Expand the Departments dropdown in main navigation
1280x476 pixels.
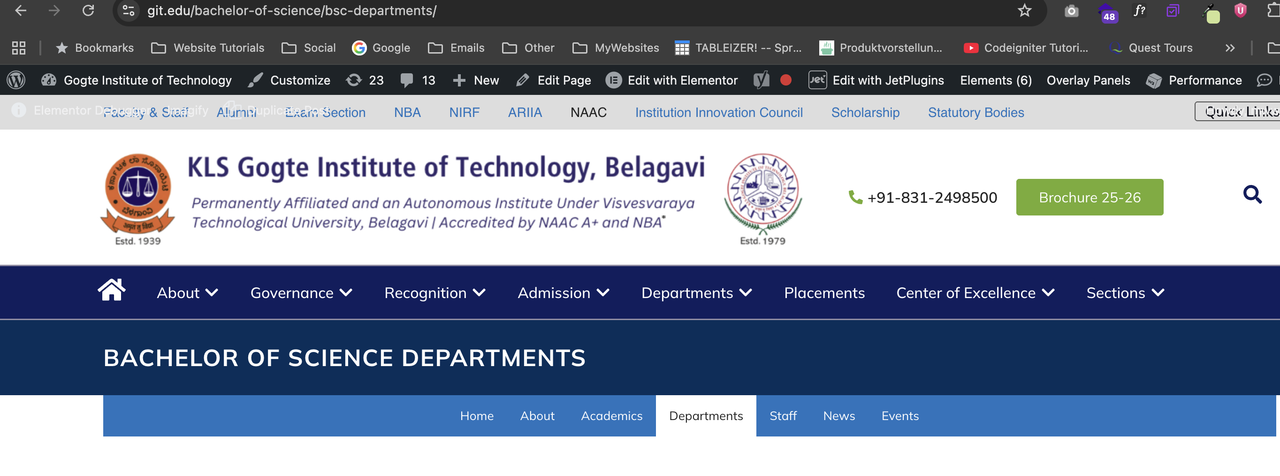click(x=697, y=293)
